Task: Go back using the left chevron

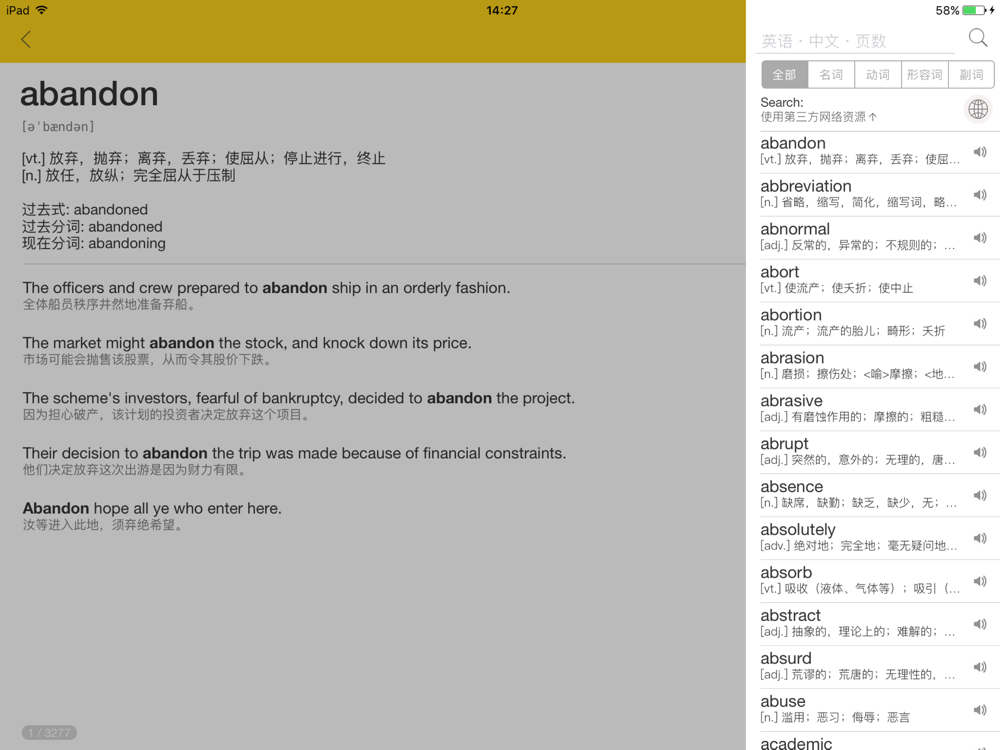Action: coord(26,40)
